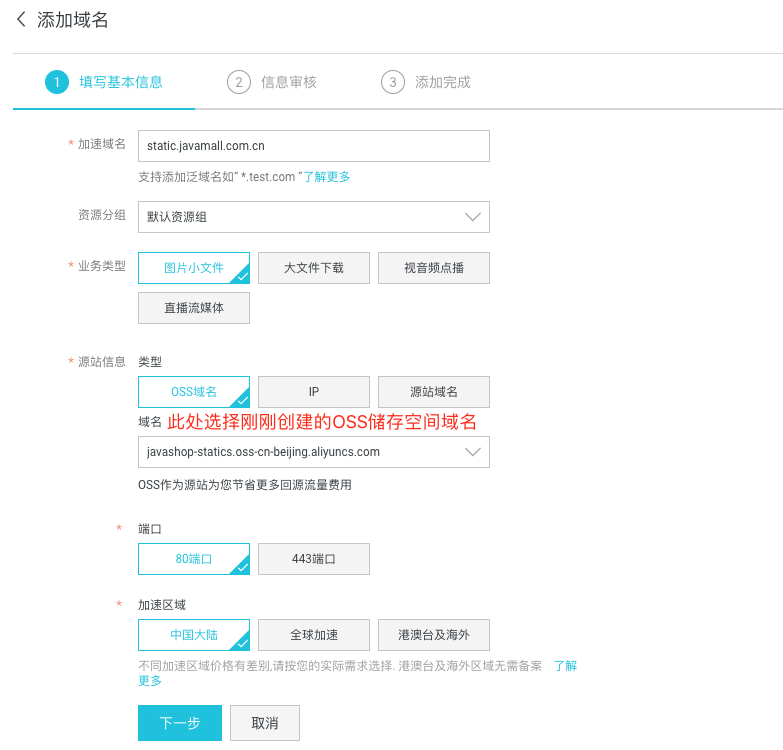Image resolution: width=783 pixels, height=750 pixels.
Task: Click the 端口 section label
Action: (150, 529)
